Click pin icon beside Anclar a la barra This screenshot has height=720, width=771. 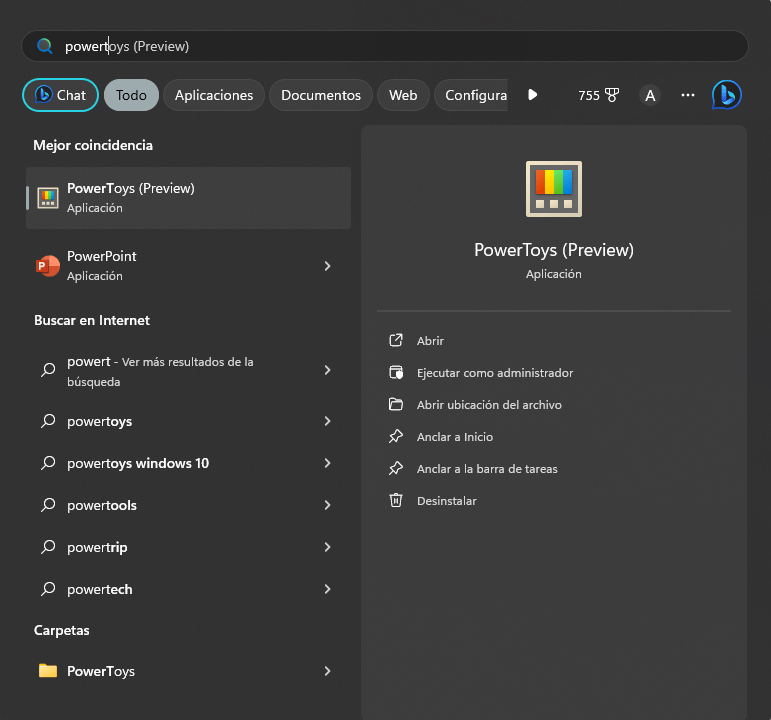click(x=396, y=468)
